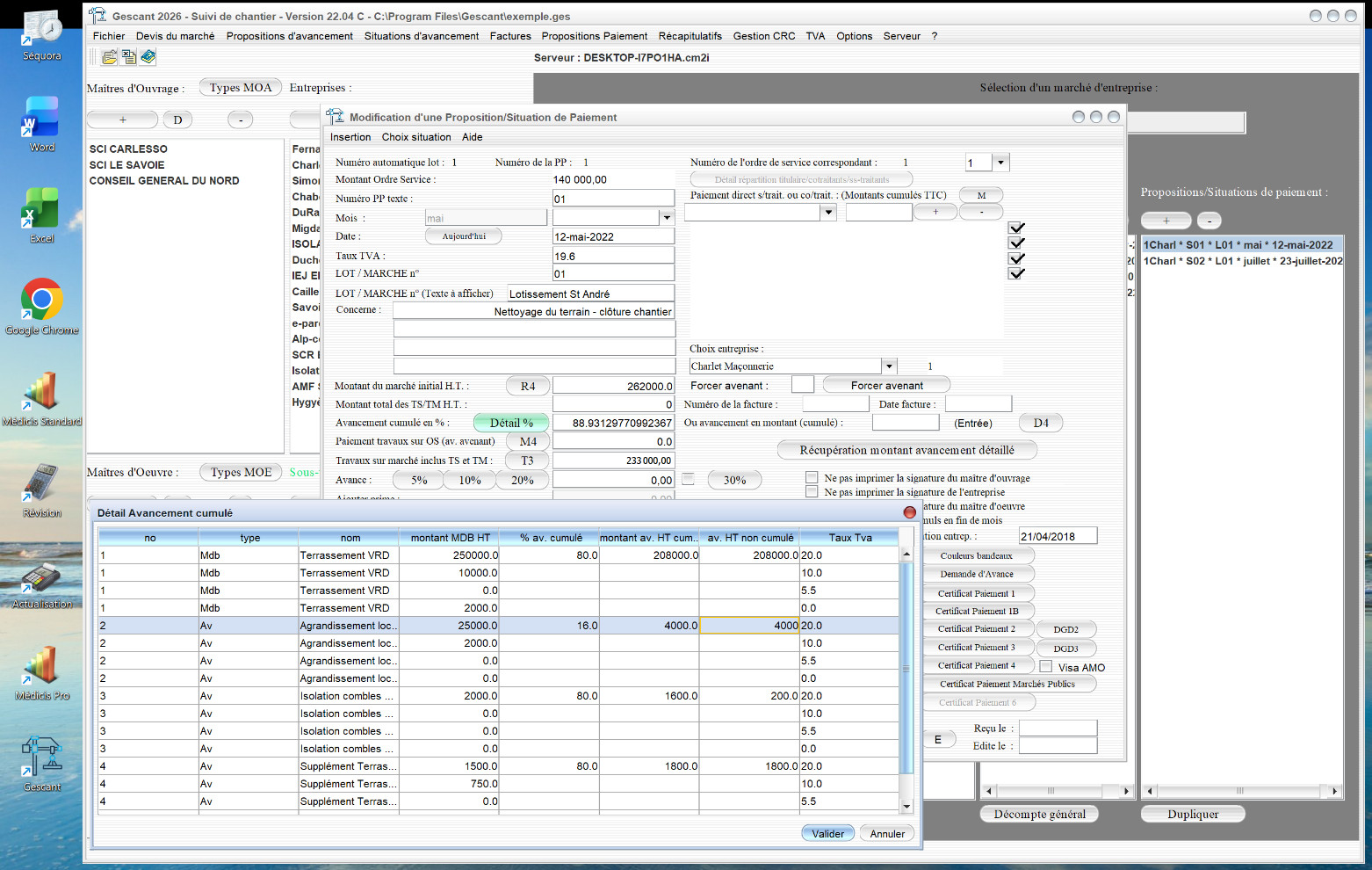Image resolution: width=1372 pixels, height=870 pixels.
Task: Open the Médicis Standard desktop shortcut
Action: [42, 398]
